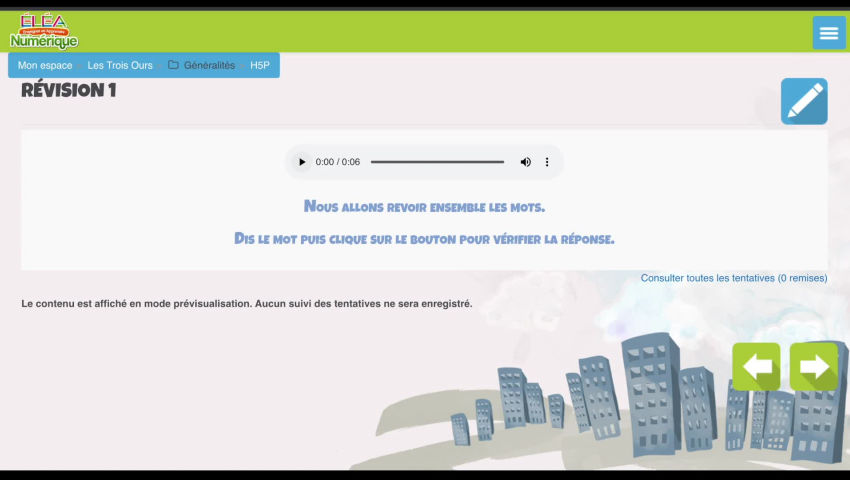Click the audio seek progress bar
This screenshot has height=480, width=850.
coord(437,162)
